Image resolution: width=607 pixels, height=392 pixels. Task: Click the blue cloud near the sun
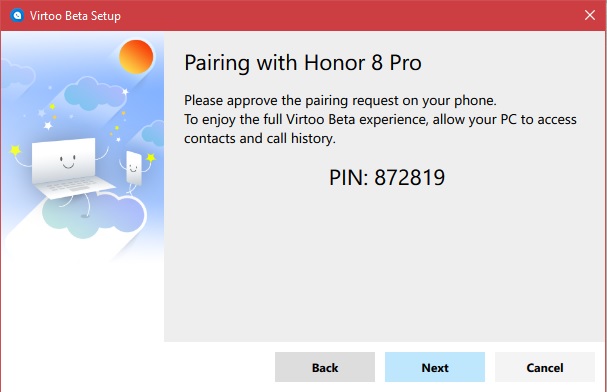click(x=94, y=94)
